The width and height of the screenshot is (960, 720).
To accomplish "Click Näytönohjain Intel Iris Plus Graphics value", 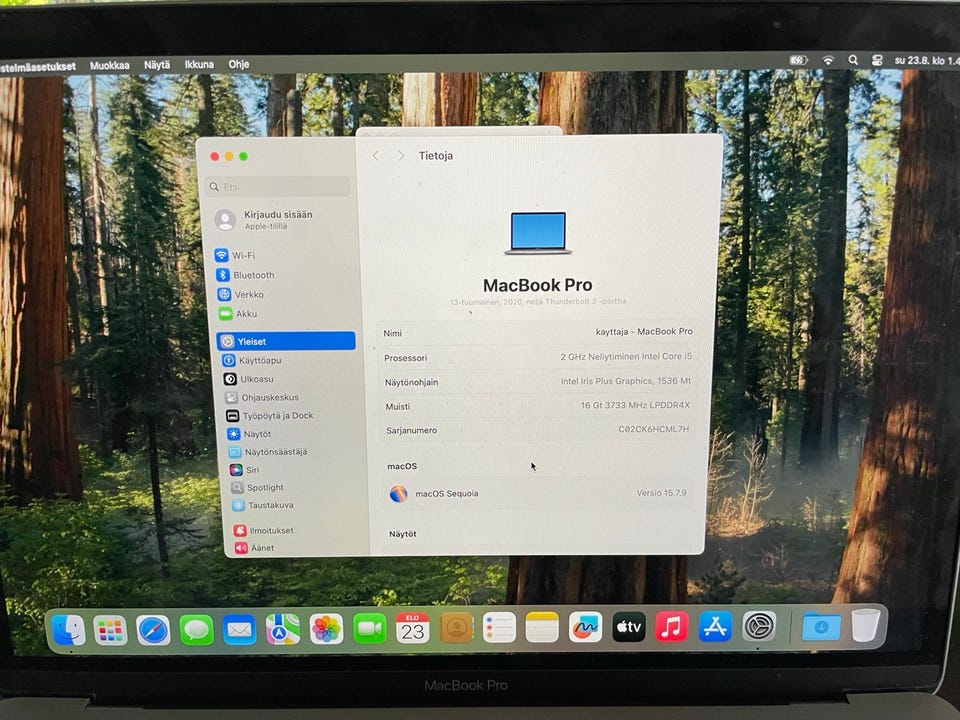I will (x=626, y=381).
